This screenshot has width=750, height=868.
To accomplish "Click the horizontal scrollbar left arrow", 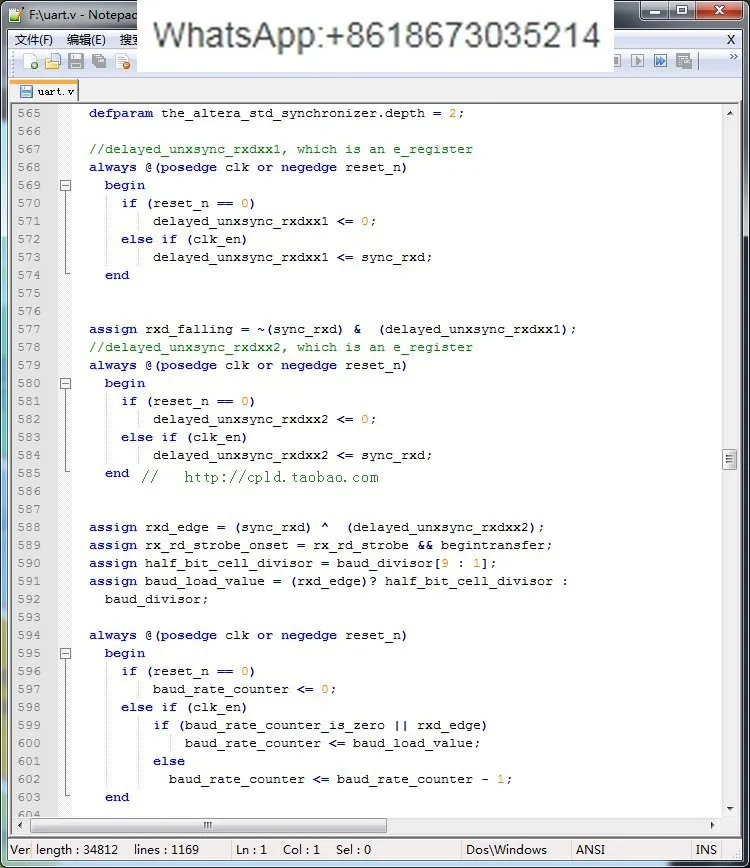I will tap(20, 825).
